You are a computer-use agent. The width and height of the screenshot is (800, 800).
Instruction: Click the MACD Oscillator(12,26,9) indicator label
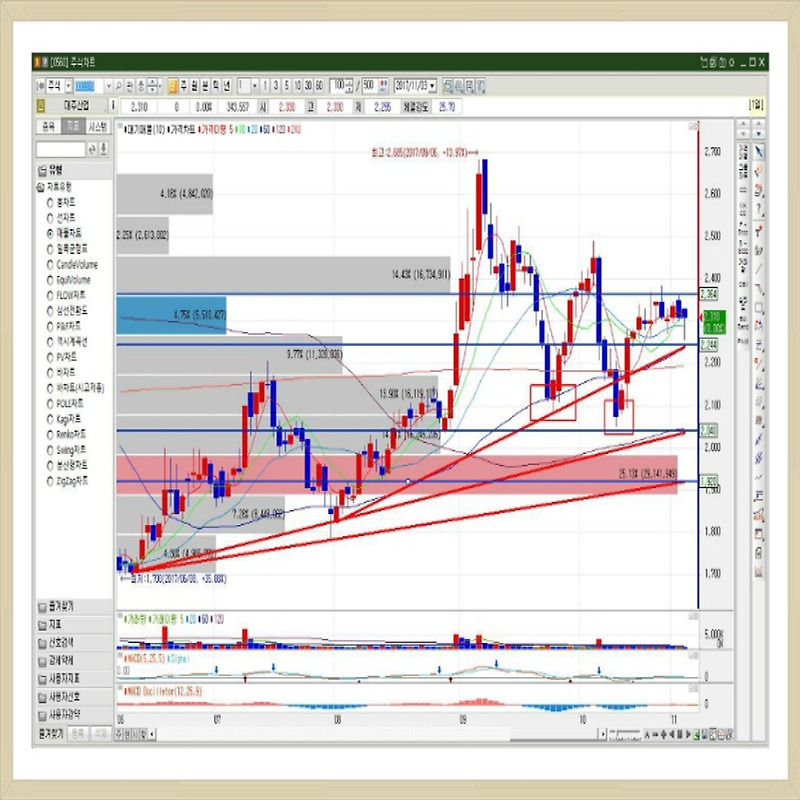tap(164, 691)
